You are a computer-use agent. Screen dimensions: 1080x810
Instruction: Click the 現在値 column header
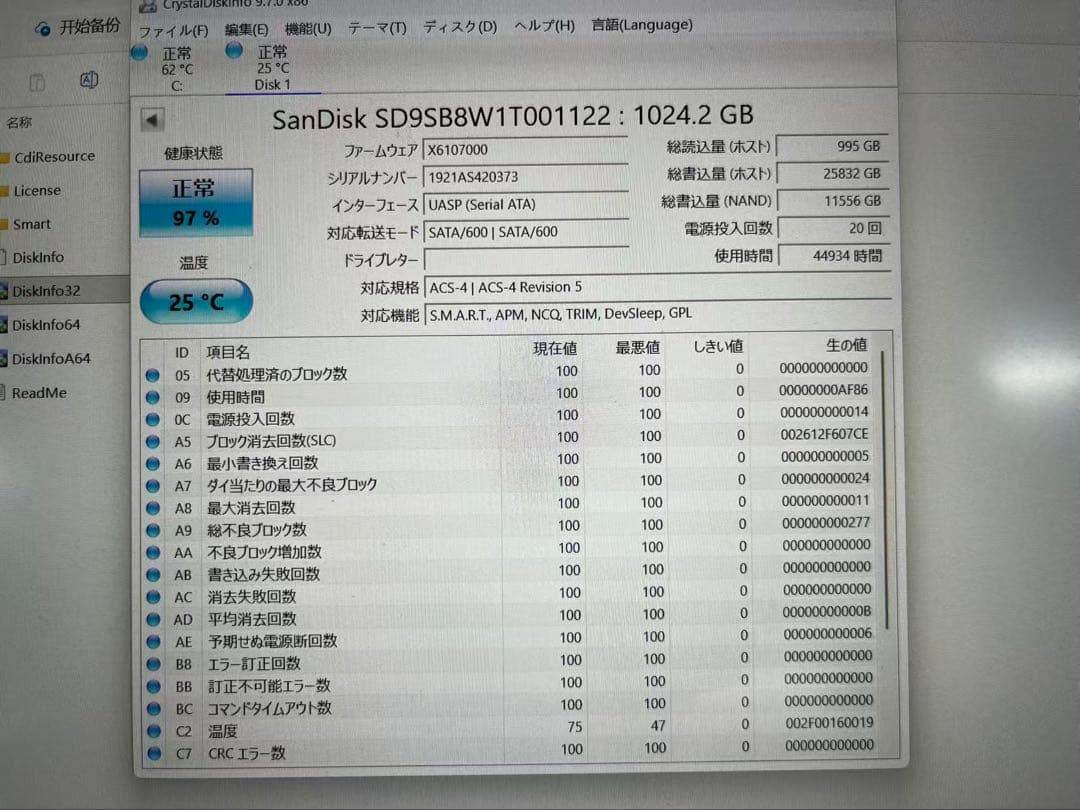pyautogui.click(x=555, y=349)
